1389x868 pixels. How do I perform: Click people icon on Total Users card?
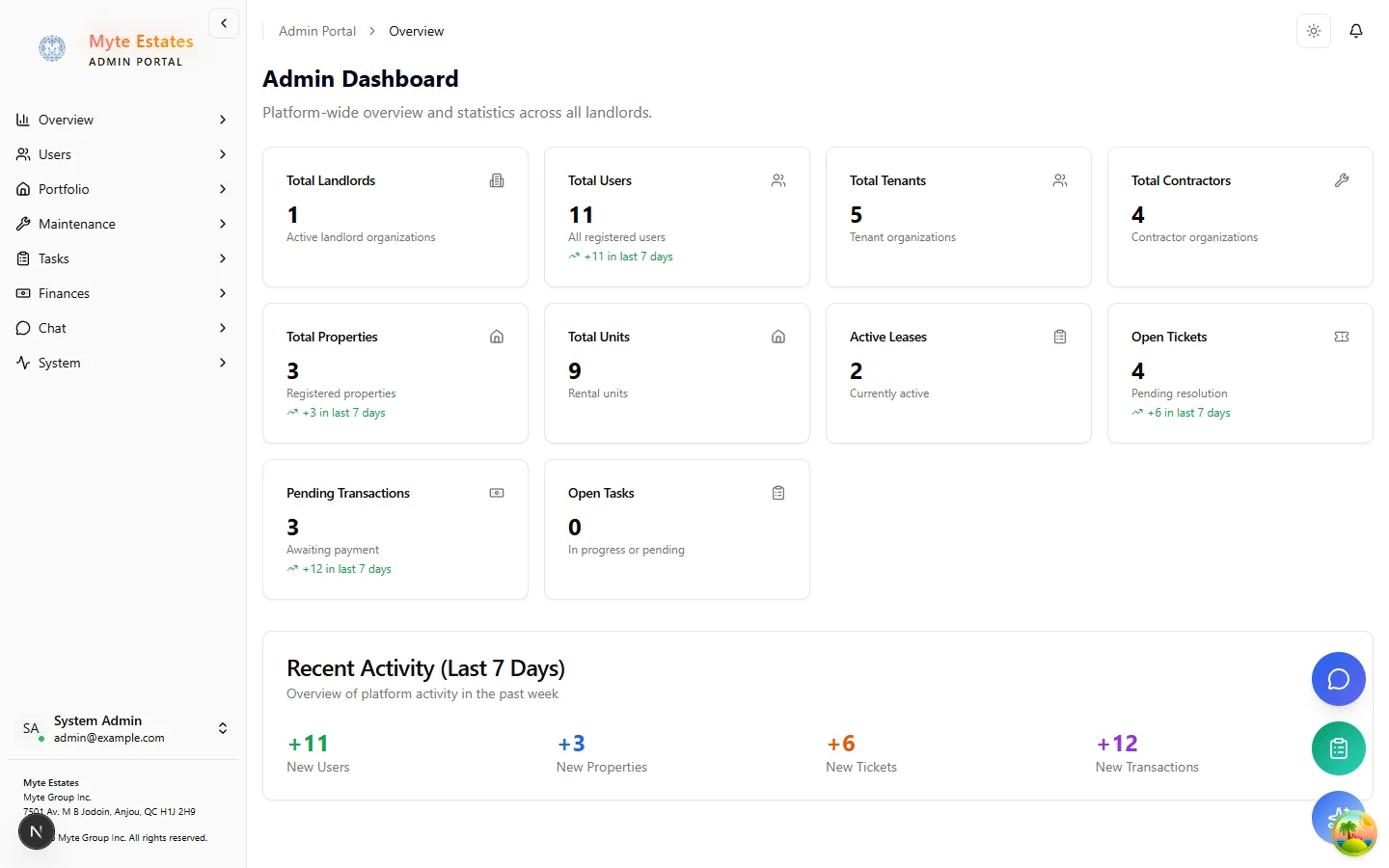click(778, 180)
